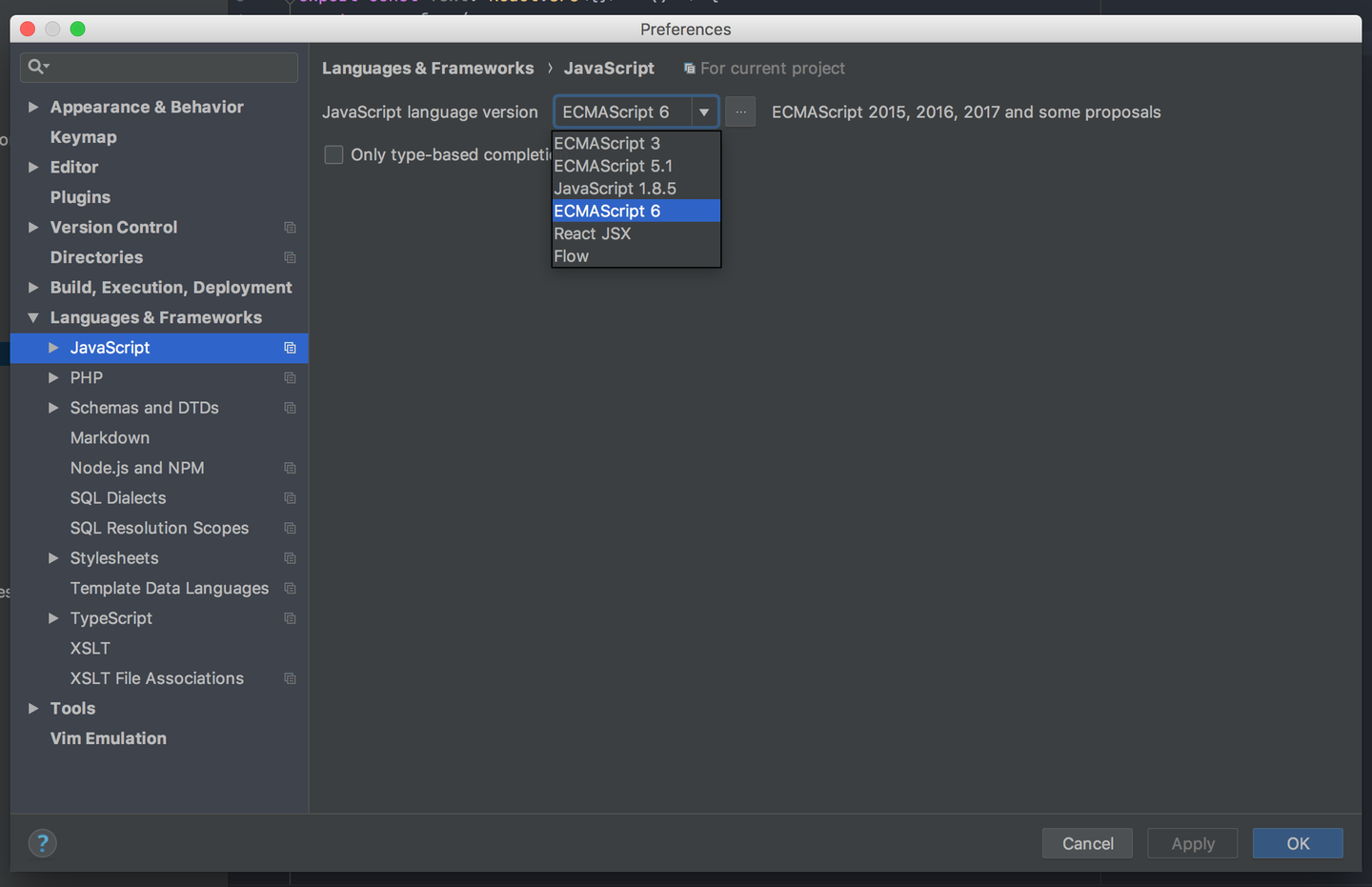Expand the Stylesheets tree node

(x=53, y=558)
